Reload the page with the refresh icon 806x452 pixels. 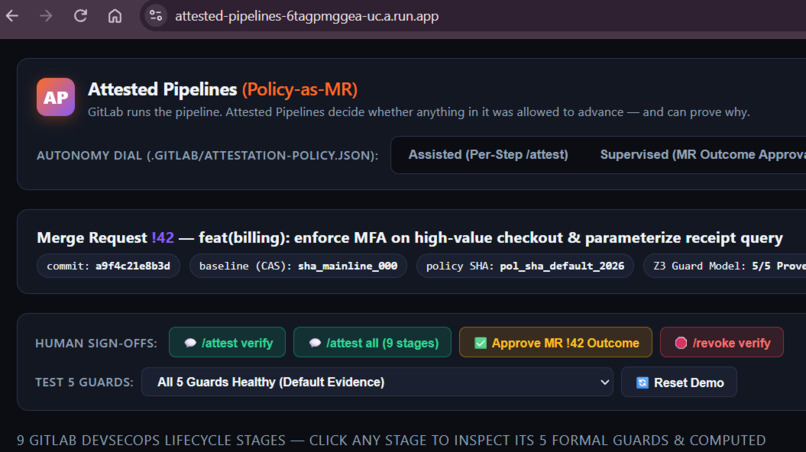coord(80,16)
